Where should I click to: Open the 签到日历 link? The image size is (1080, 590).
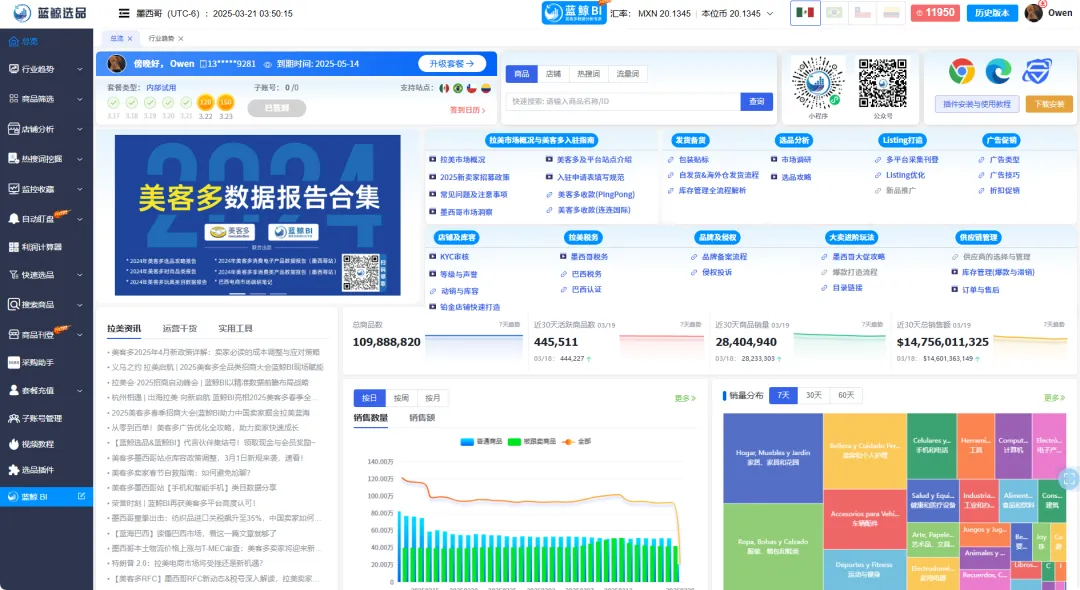point(468,110)
